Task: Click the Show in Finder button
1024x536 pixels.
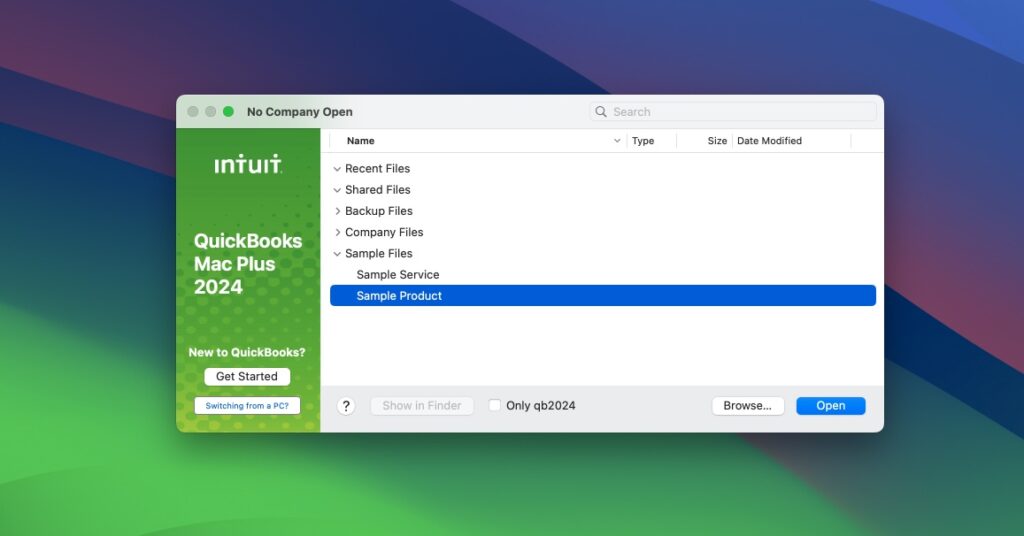Action: click(x=422, y=405)
